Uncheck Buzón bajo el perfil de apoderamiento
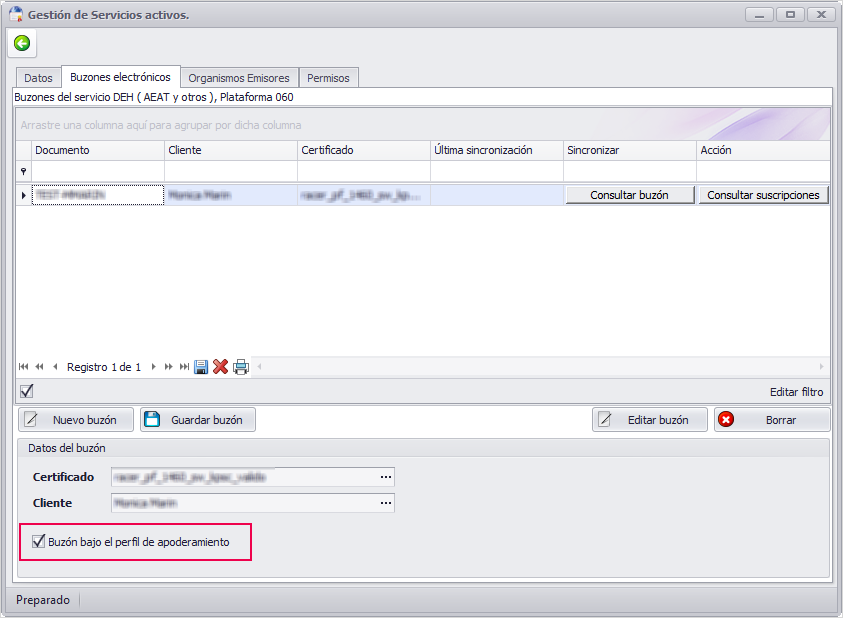Image resolution: width=843 pixels, height=618 pixels. [38, 541]
